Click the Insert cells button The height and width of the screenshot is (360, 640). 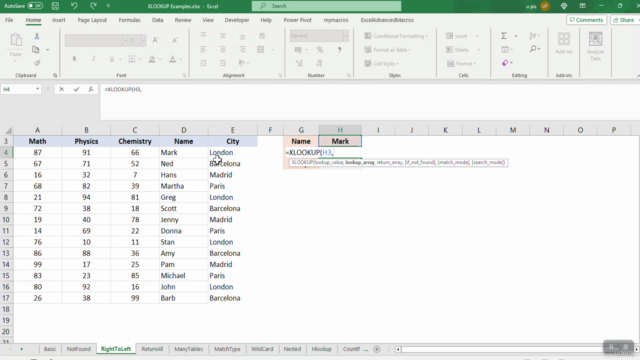click(x=457, y=36)
